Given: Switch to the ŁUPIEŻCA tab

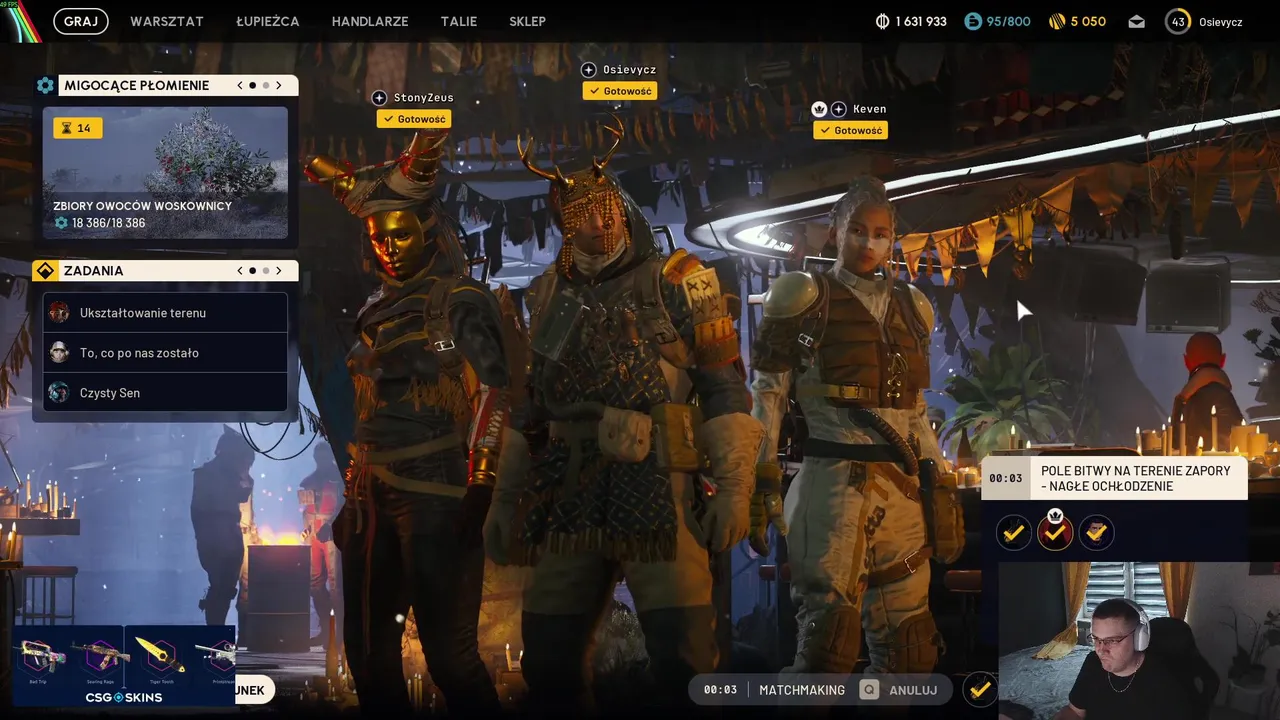Looking at the screenshot, I should pos(268,21).
